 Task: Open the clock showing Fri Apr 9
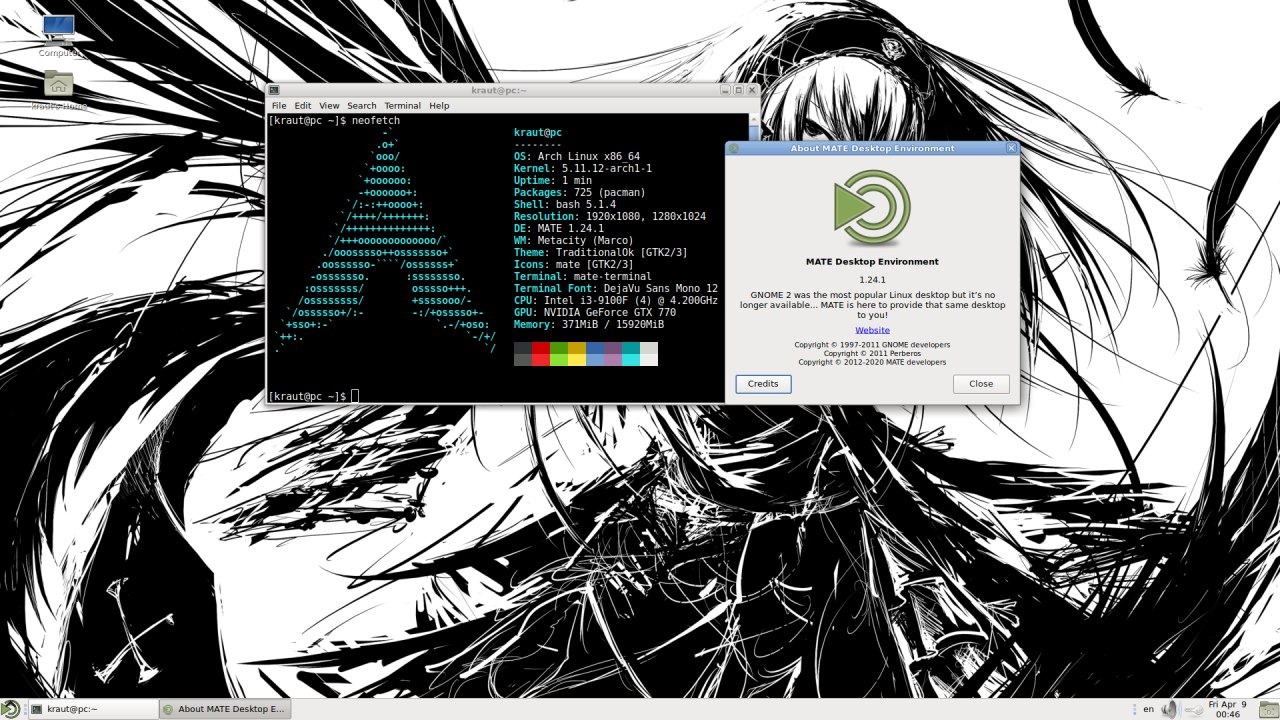tap(1228, 709)
